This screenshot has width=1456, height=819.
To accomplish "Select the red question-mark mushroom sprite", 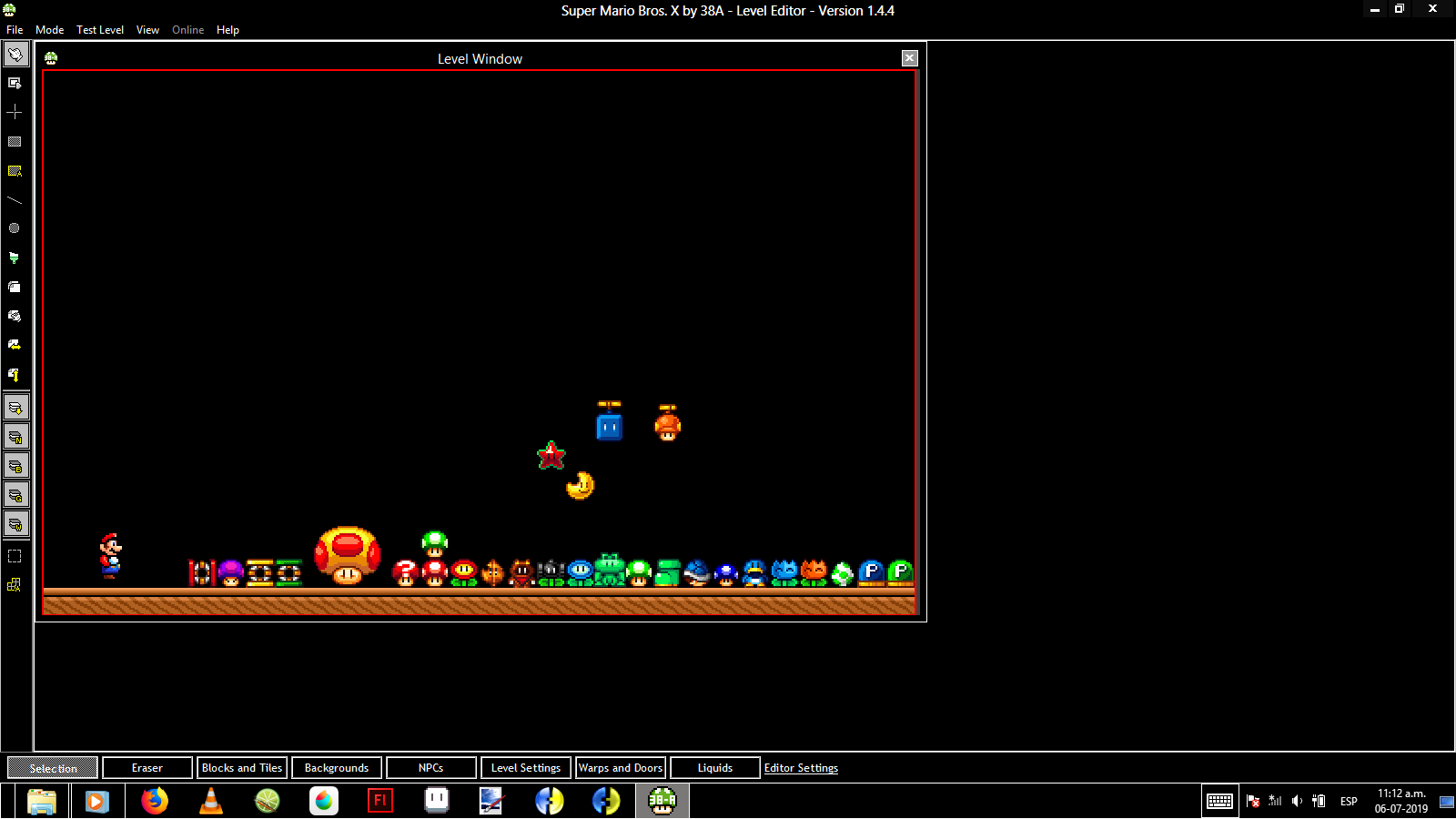I will click(x=405, y=572).
